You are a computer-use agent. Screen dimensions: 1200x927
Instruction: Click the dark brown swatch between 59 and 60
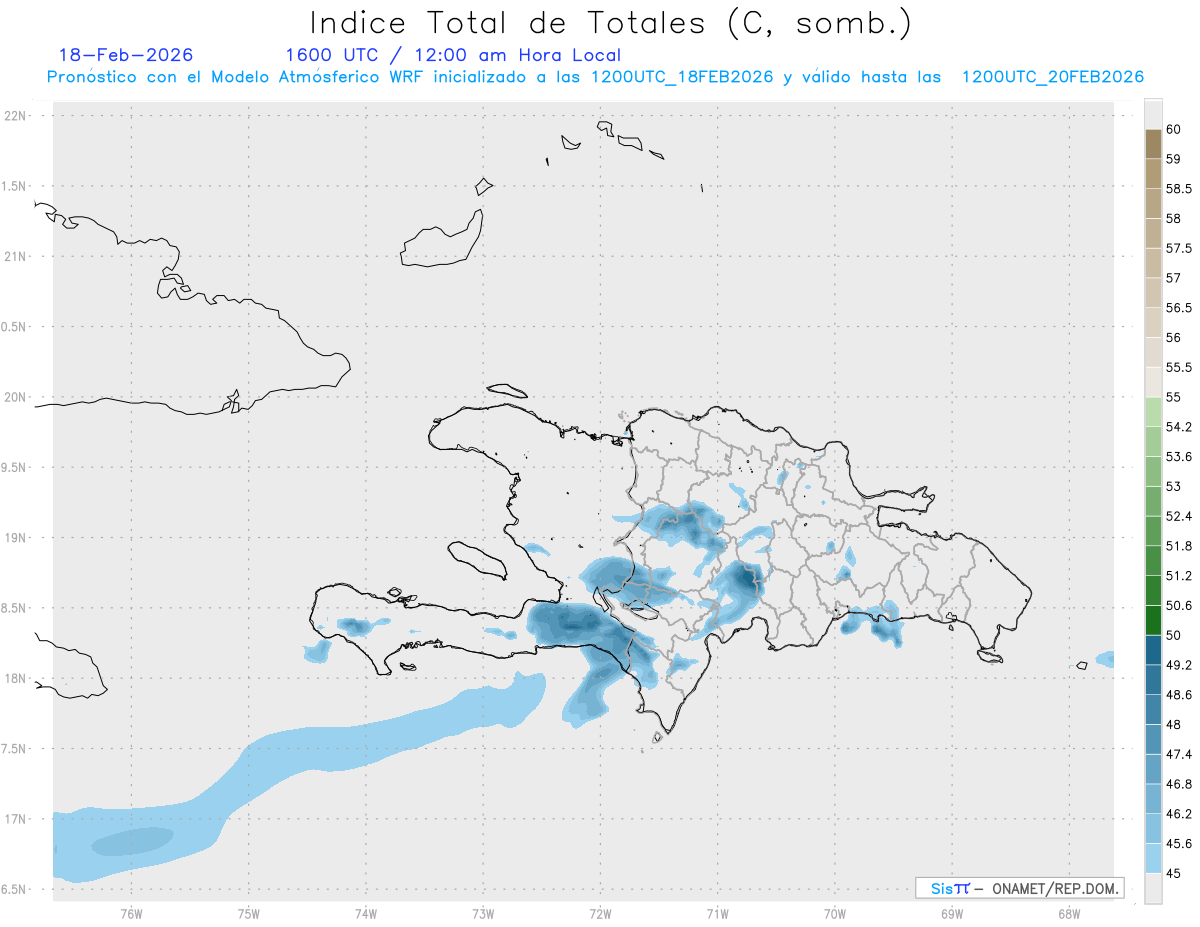pyautogui.click(x=1153, y=144)
